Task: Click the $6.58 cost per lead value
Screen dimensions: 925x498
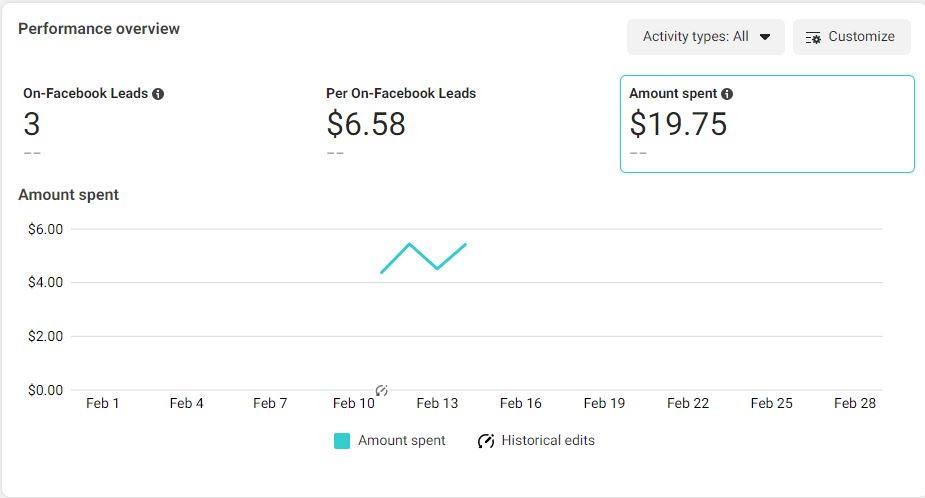Action: click(x=366, y=124)
